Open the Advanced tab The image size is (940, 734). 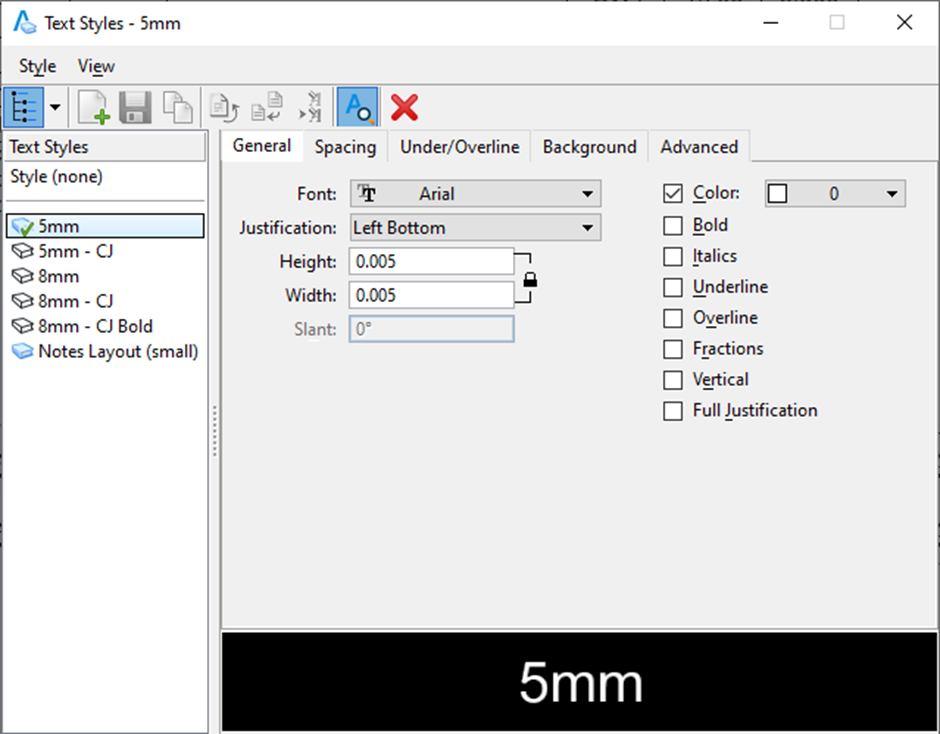[x=699, y=147]
